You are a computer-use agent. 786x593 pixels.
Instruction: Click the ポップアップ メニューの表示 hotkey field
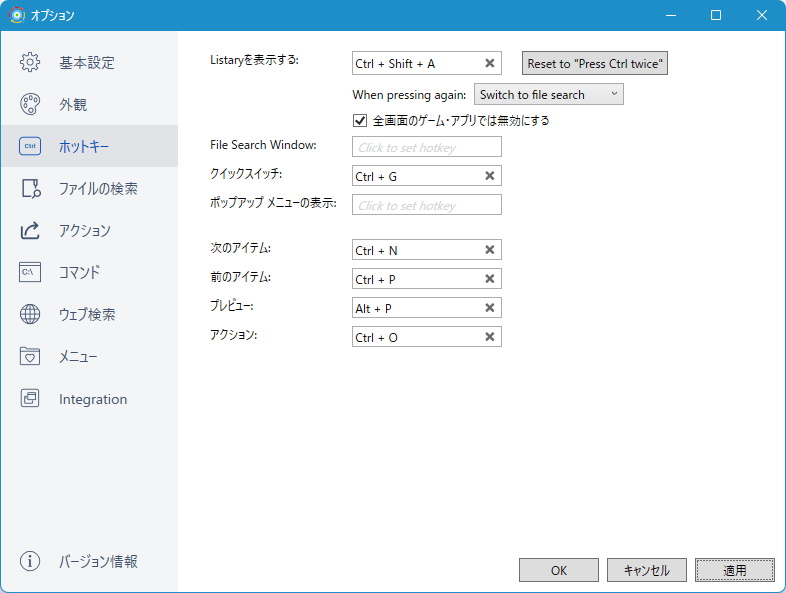click(427, 205)
